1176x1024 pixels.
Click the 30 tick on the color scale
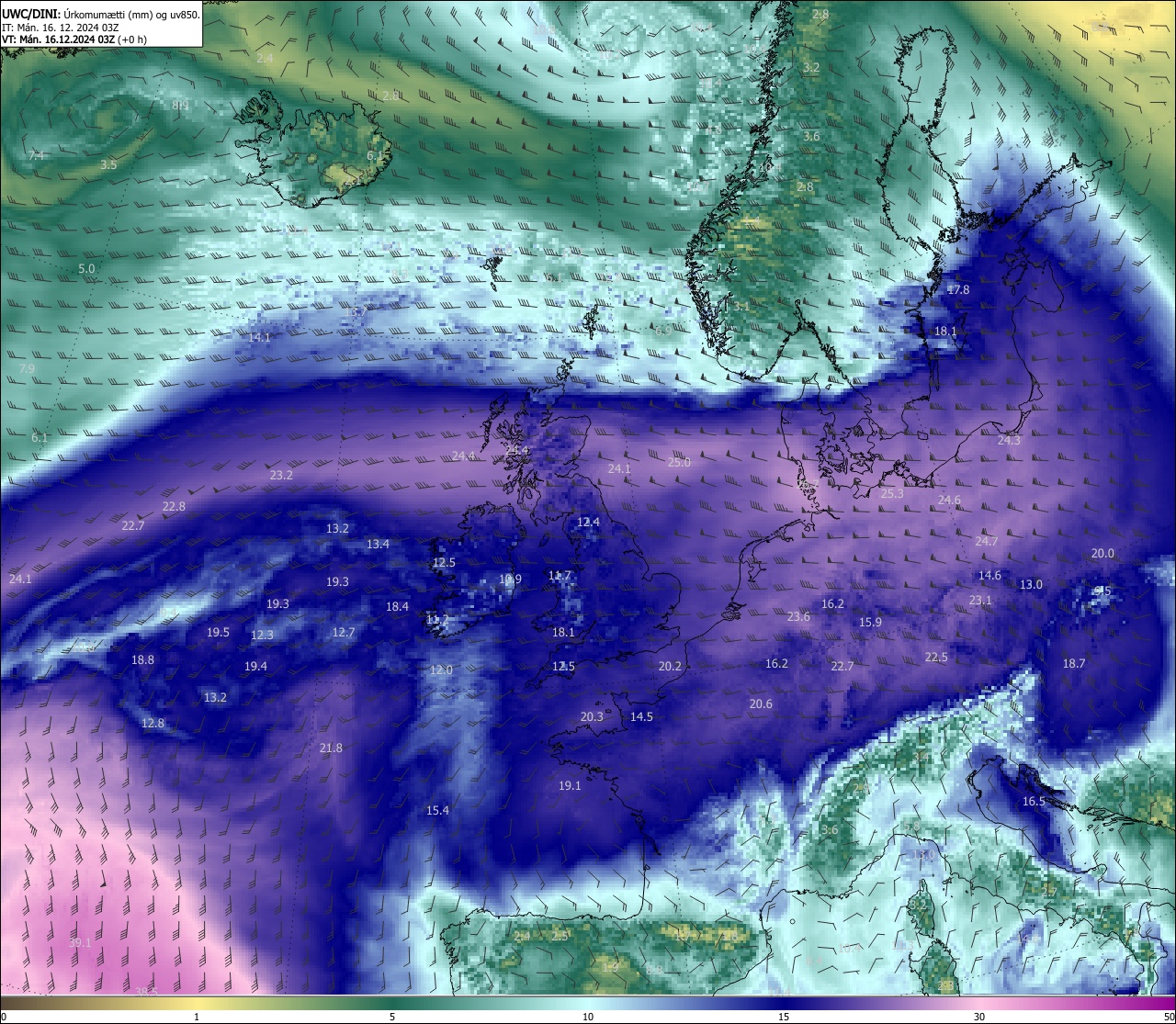tap(979, 1017)
